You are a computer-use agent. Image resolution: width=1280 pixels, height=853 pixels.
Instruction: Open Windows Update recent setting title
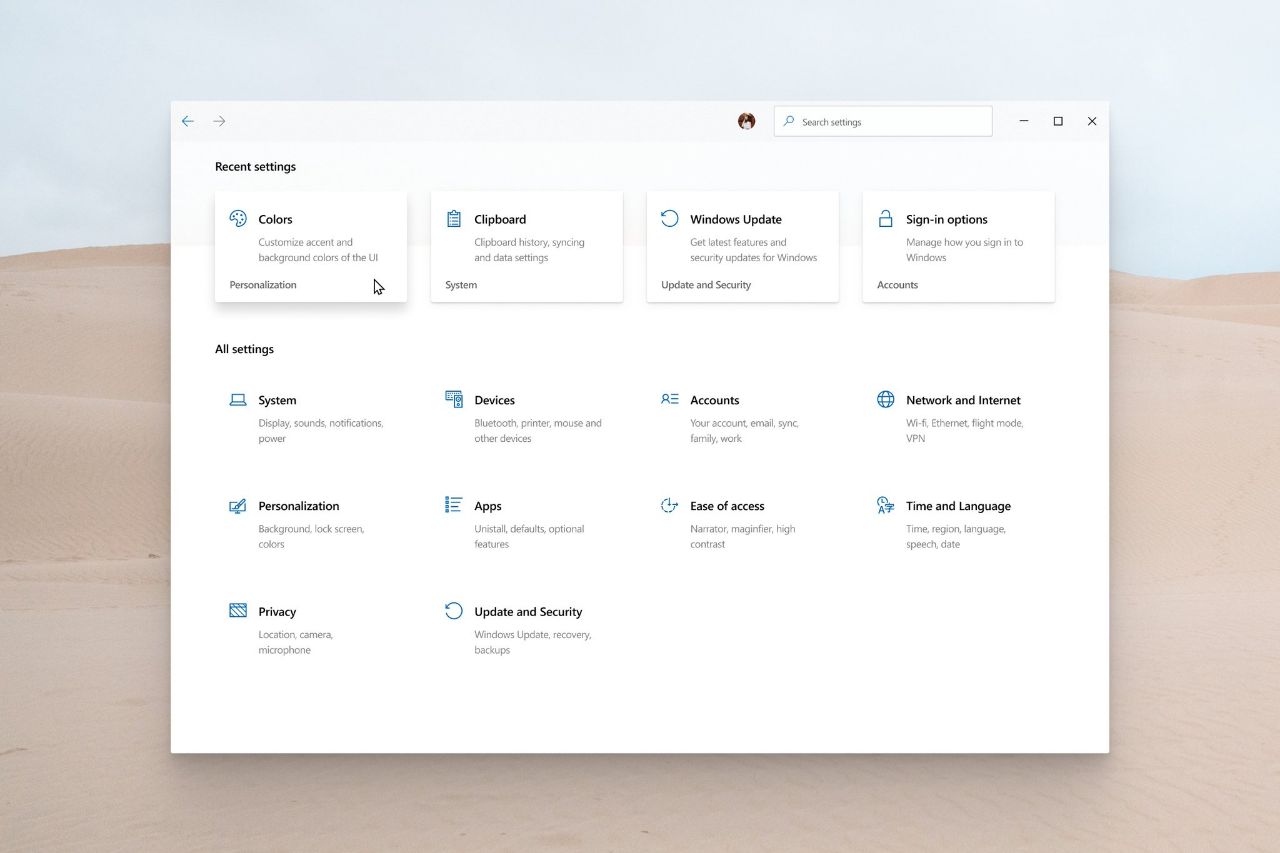(x=736, y=219)
